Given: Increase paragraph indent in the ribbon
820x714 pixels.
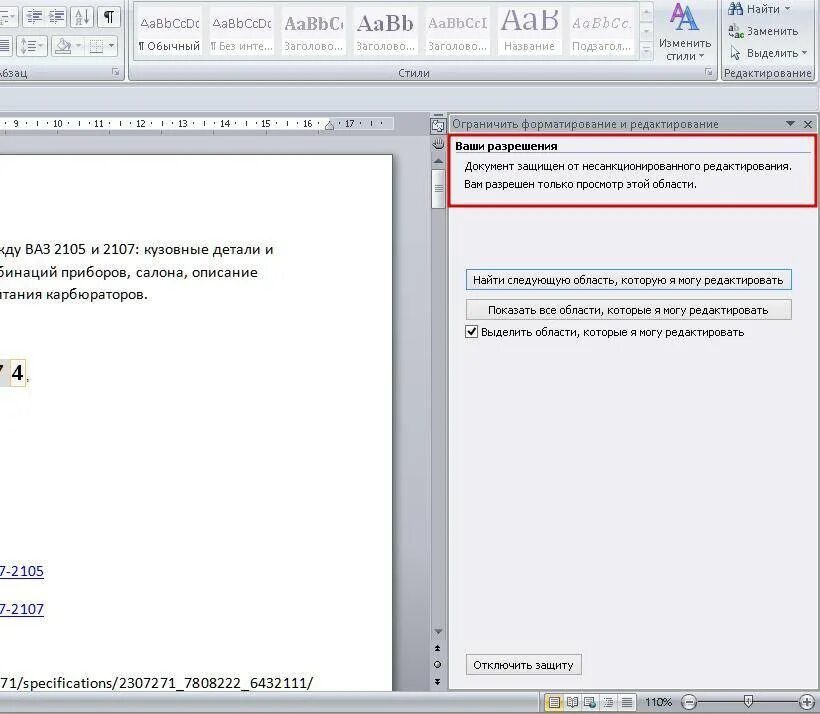Looking at the screenshot, I should click(56, 17).
